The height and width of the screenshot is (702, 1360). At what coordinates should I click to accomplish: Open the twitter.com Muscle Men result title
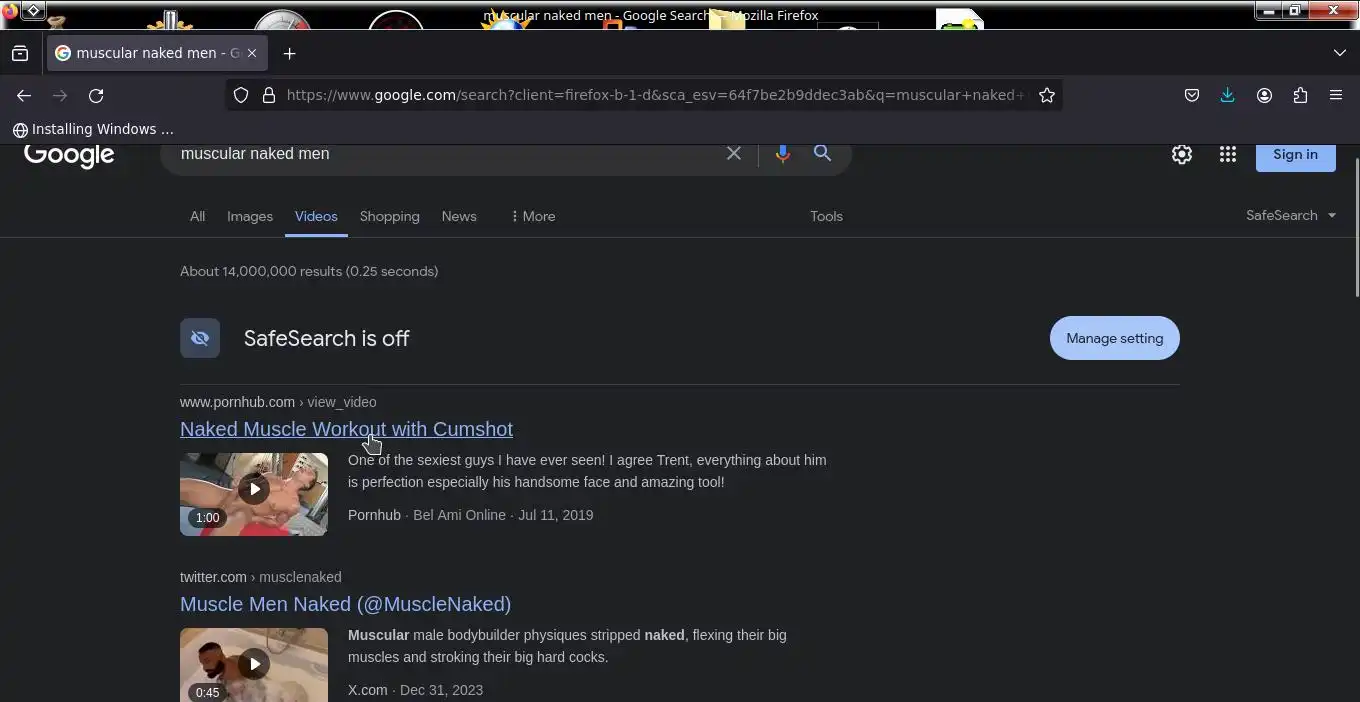coord(345,604)
